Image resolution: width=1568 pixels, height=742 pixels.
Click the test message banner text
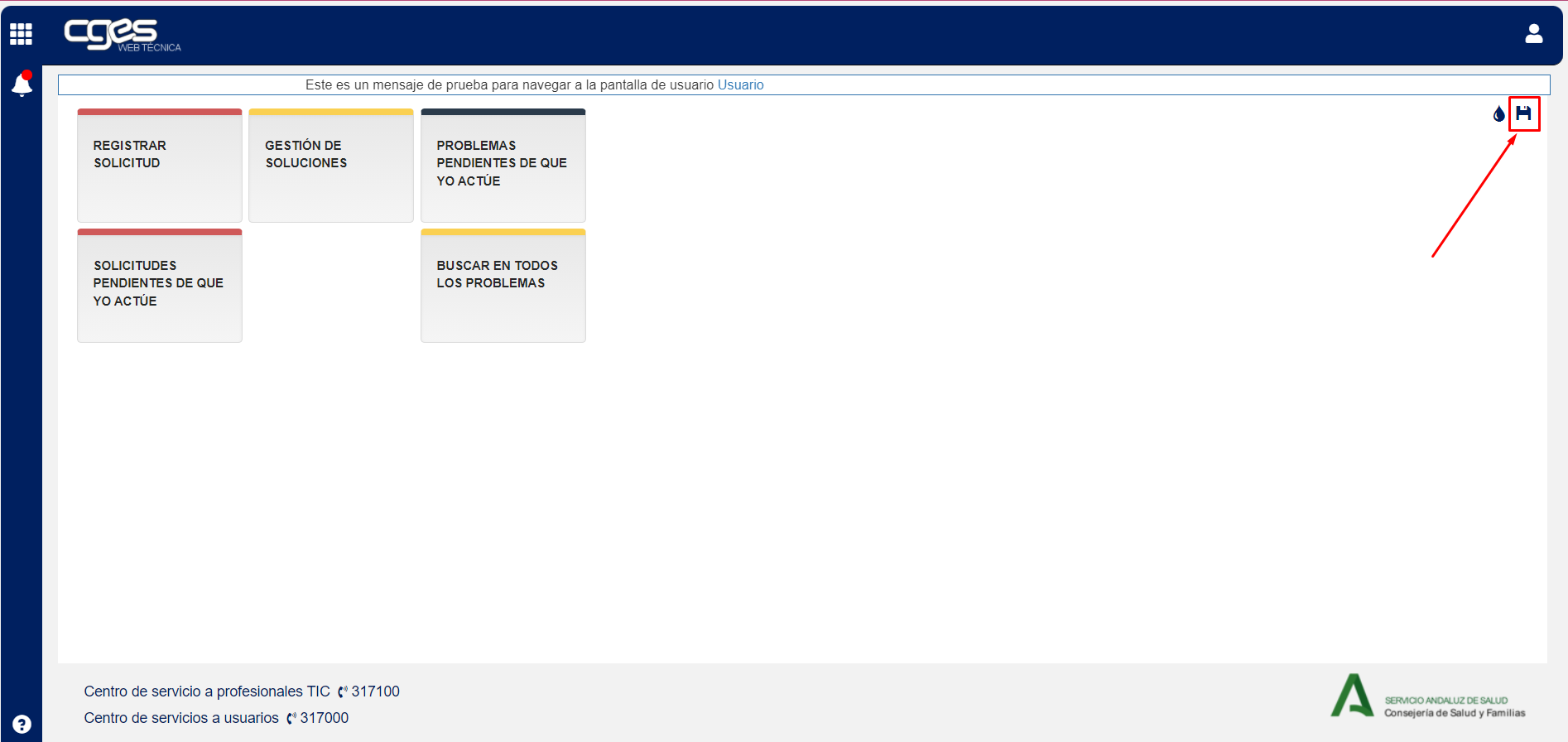509,84
